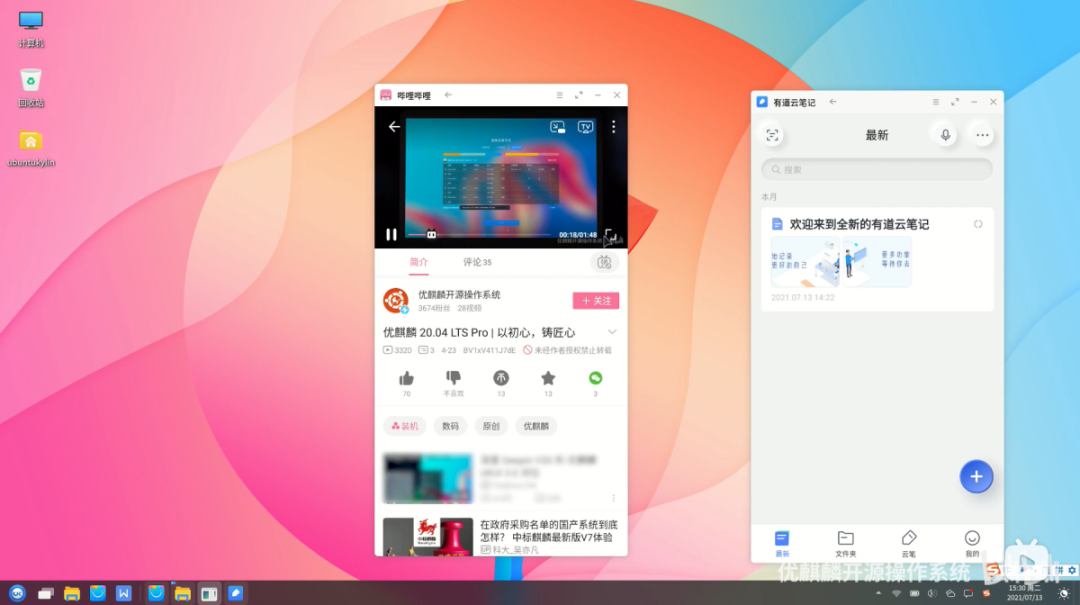The width and height of the screenshot is (1080, 605).
Task: Open recommended video about 中标麒麟 V7
Action: pyautogui.click(x=501, y=537)
